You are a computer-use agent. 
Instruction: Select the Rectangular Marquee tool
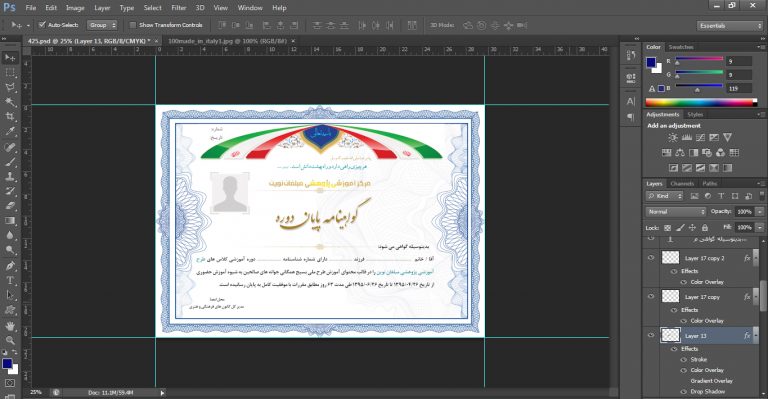10,72
